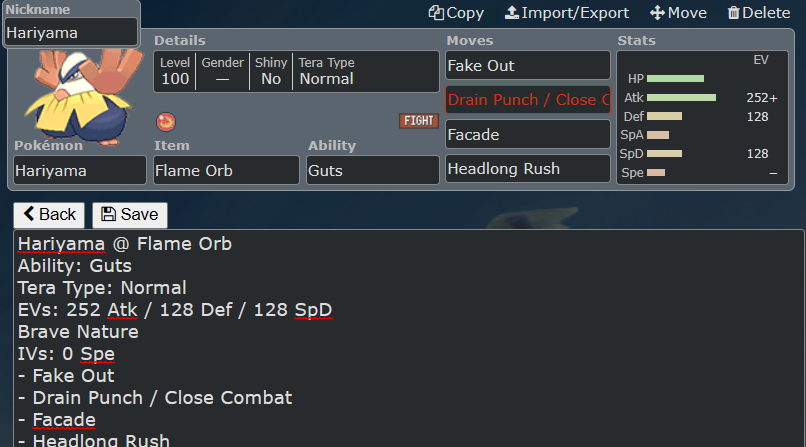Save the imported set text

130,215
